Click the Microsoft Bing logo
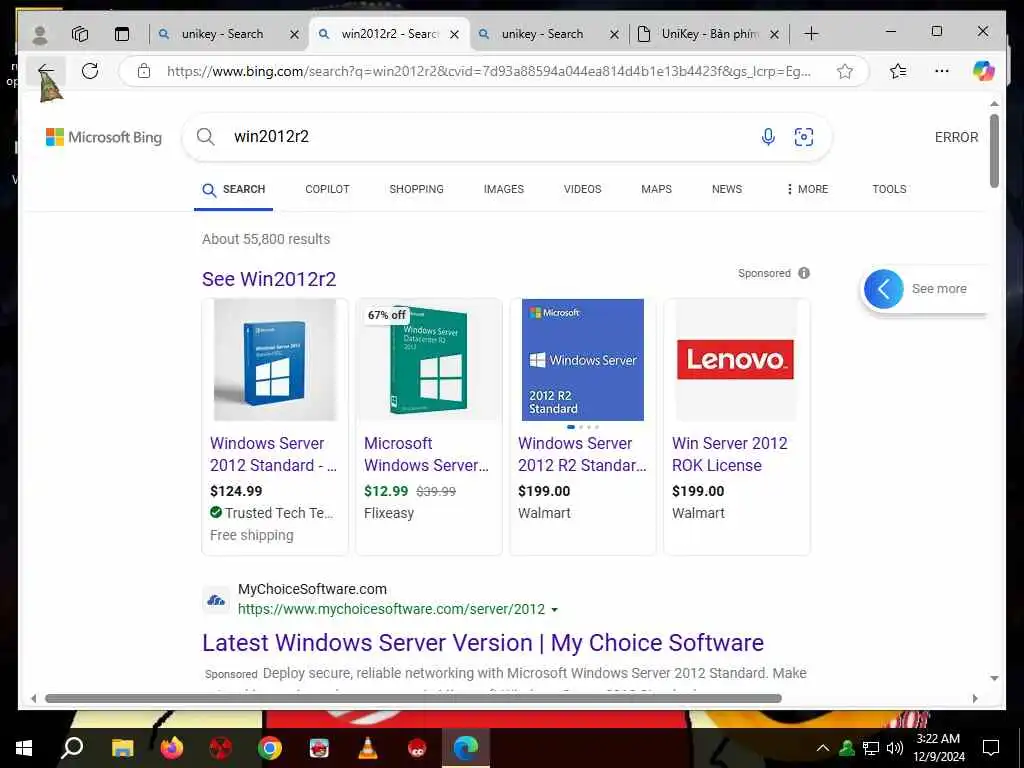Image resolution: width=1024 pixels, height=768 pixels. pos(103,137)
